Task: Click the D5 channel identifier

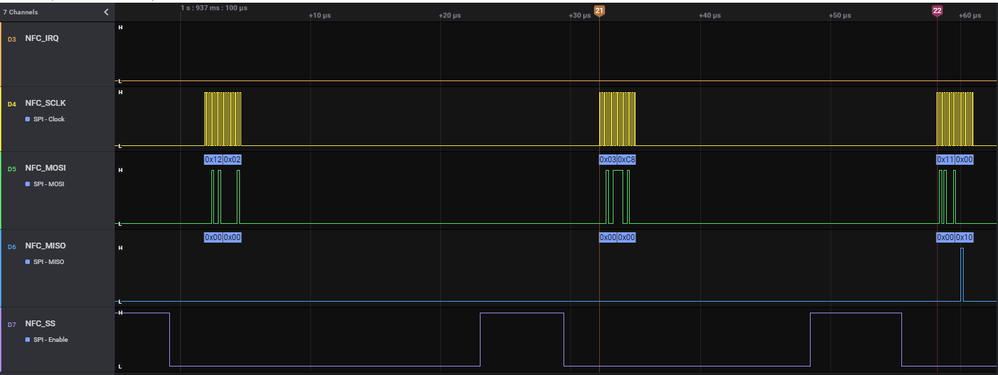Action: (11, 169)
